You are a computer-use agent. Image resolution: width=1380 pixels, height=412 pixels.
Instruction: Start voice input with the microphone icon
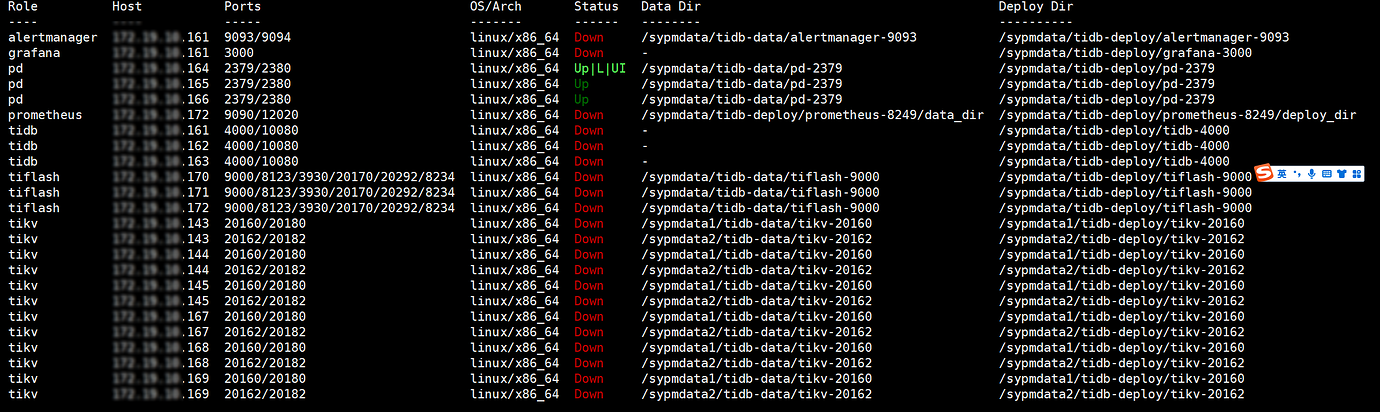tap(1312, 173)
